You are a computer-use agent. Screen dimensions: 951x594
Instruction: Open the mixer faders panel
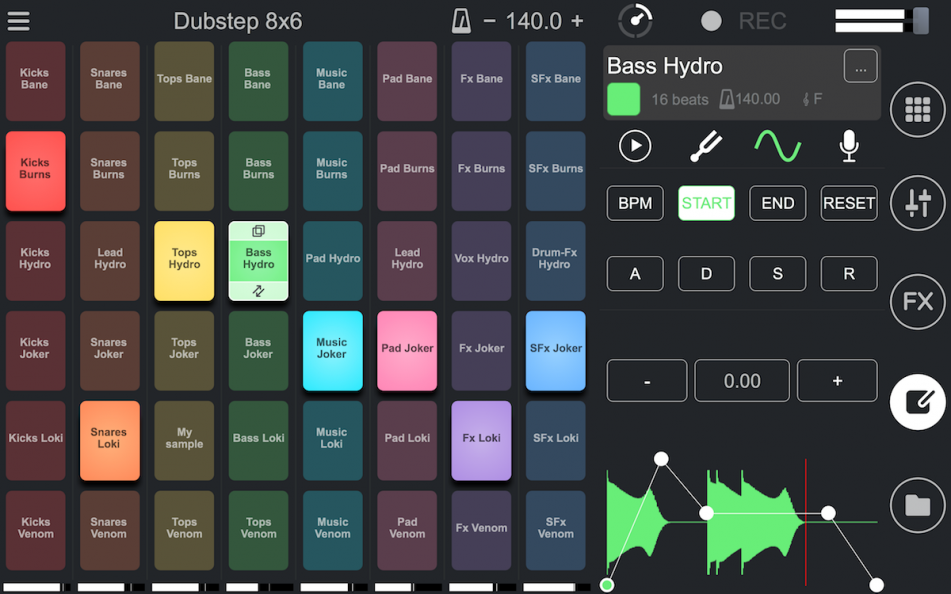917,203
